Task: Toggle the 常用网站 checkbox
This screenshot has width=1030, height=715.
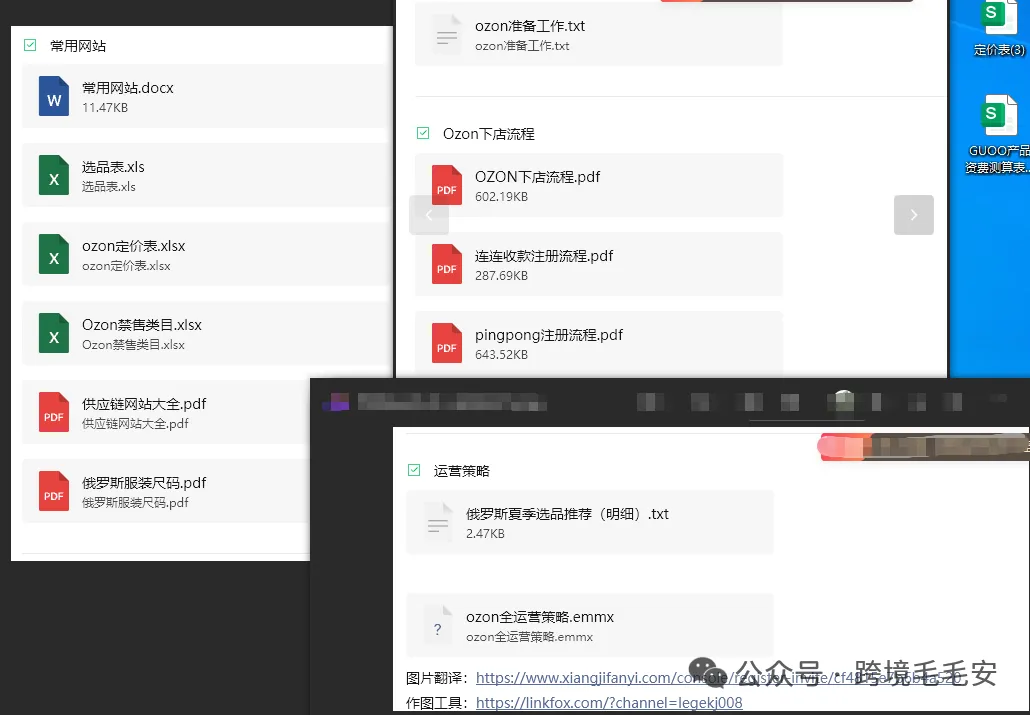Action: tap(30, 45)
